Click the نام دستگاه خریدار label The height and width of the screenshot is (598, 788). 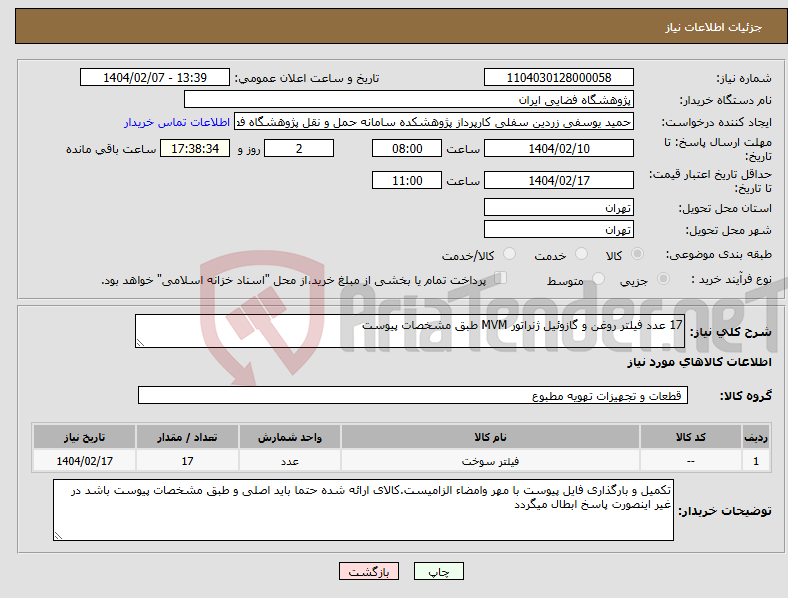(x=725, y=101)
